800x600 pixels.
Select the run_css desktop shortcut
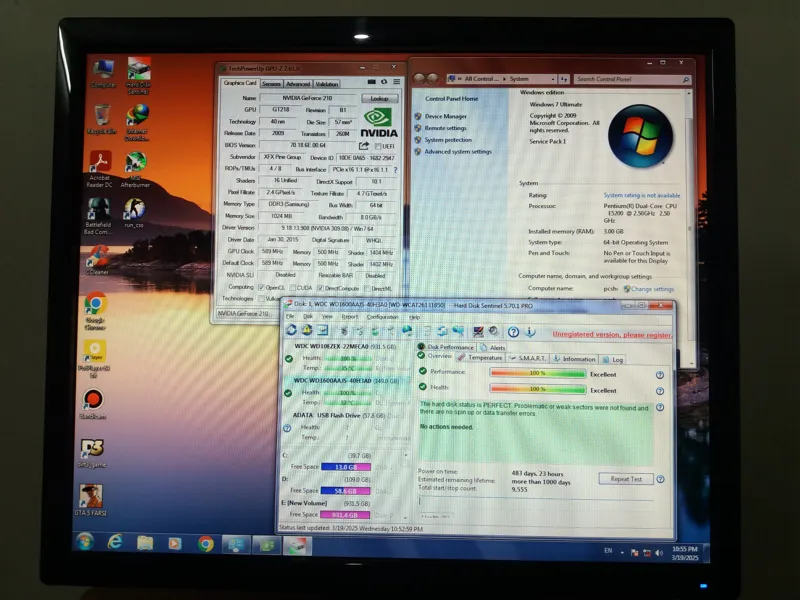[134, 213]
